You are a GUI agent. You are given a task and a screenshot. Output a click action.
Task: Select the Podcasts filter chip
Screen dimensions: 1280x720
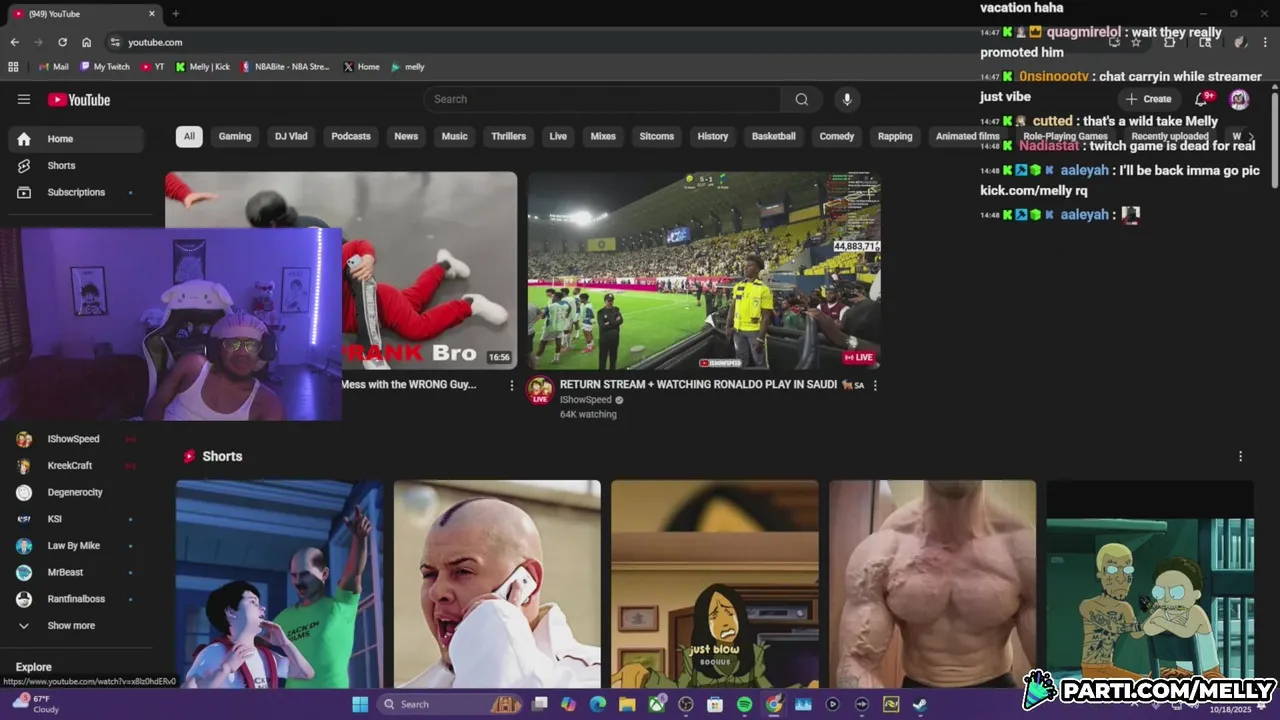click(x=351, y=136)
